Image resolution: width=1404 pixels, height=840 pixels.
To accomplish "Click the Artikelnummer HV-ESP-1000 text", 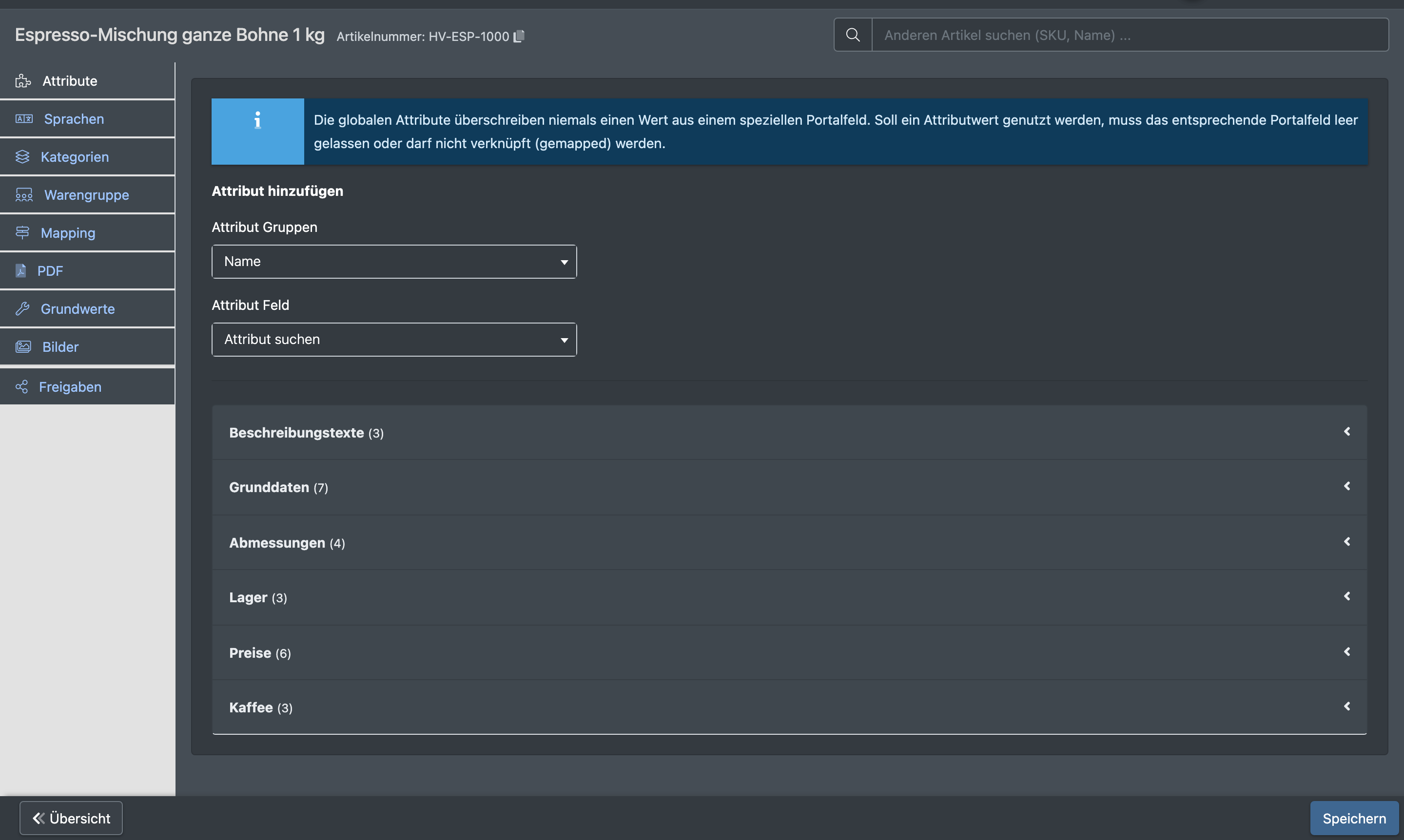I will 423,36.
